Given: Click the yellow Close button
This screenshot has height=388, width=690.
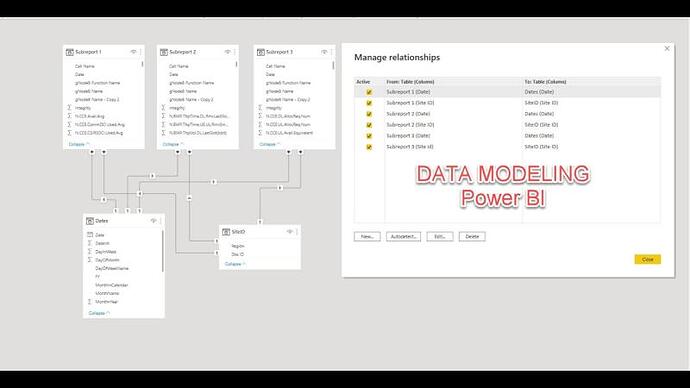Looking at the screenshot, I should point(647,260).
